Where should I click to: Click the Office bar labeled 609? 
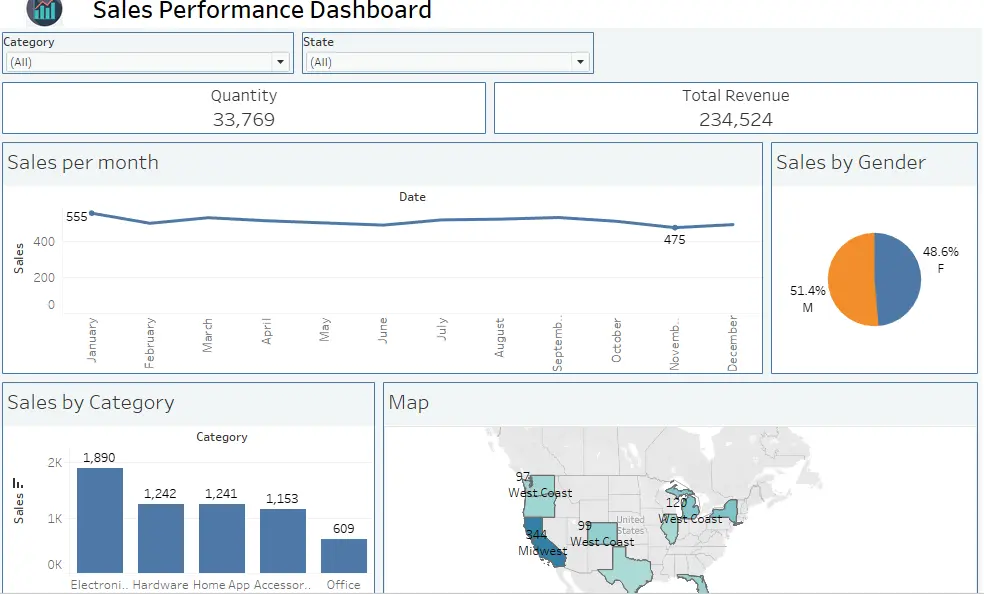(344, 556)
